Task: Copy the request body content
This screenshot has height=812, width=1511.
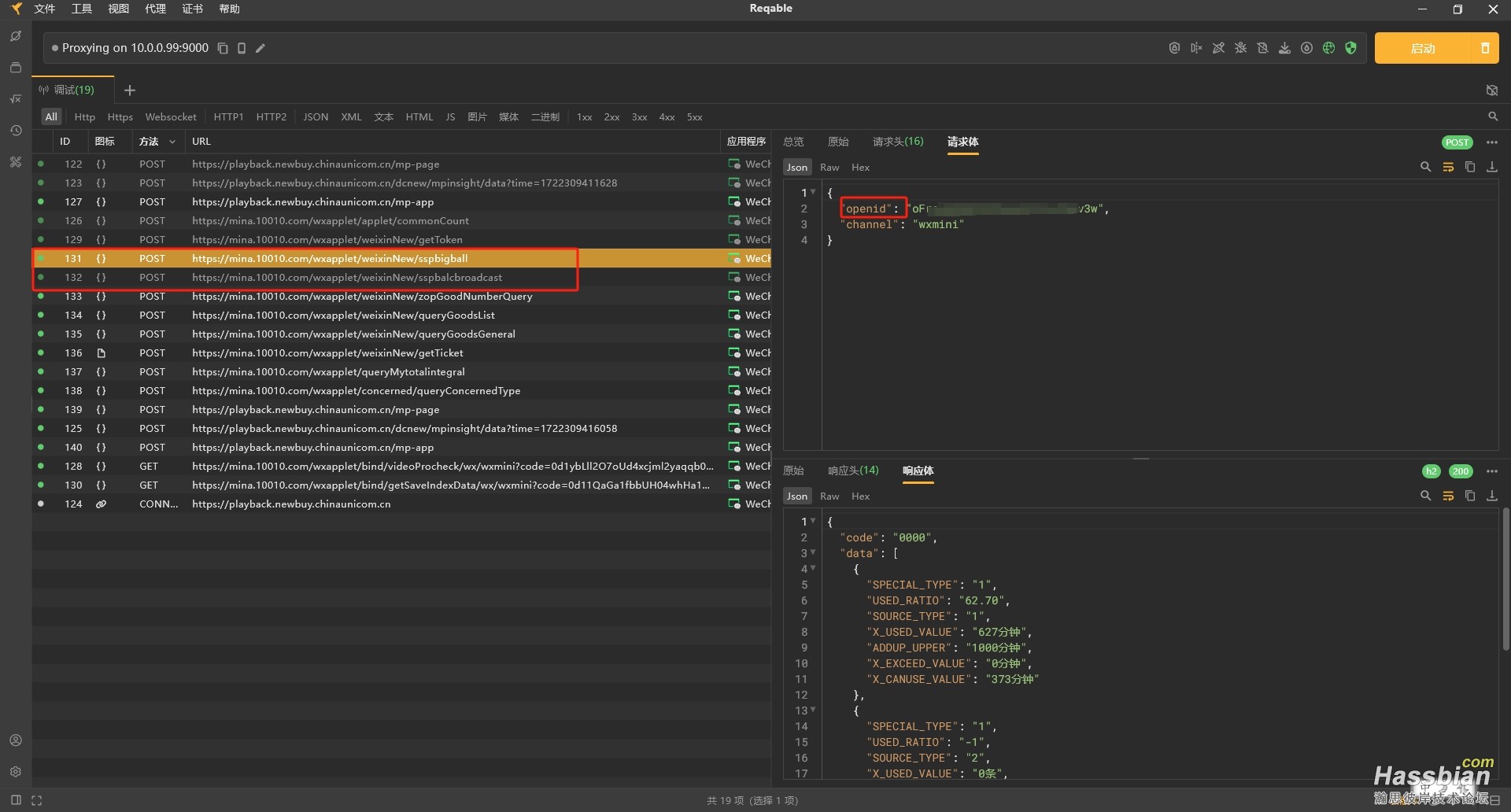Action: tap(1470, 167)
